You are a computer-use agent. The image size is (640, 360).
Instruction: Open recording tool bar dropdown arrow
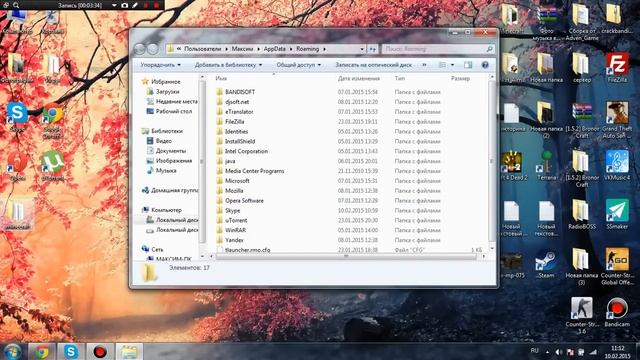pyautogui.click(x=114, y=5)
